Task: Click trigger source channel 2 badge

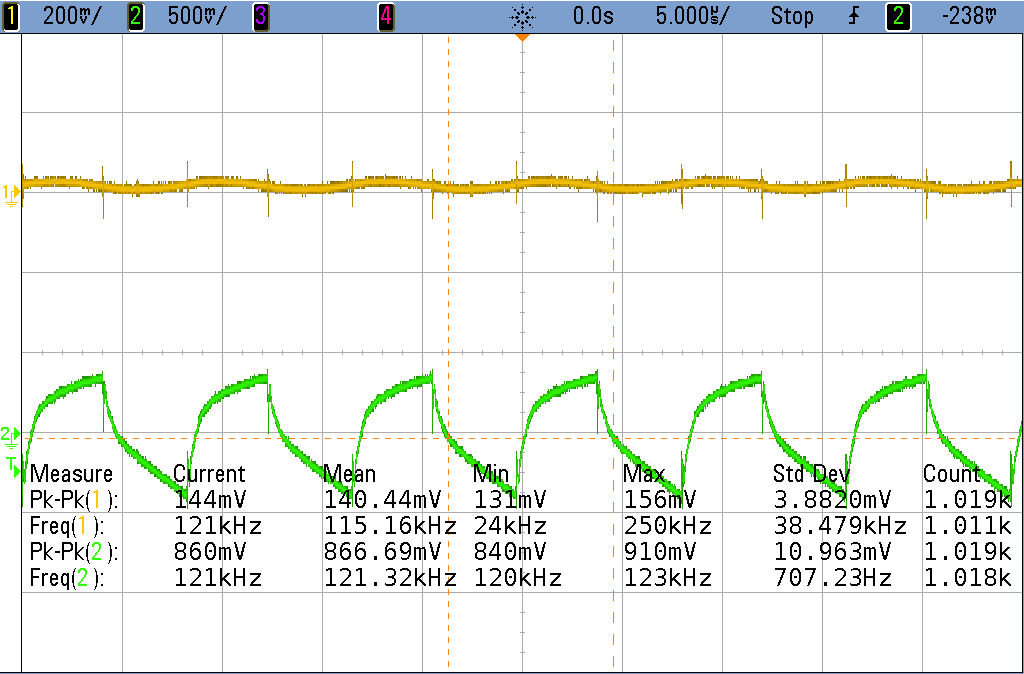Action: 898,16
